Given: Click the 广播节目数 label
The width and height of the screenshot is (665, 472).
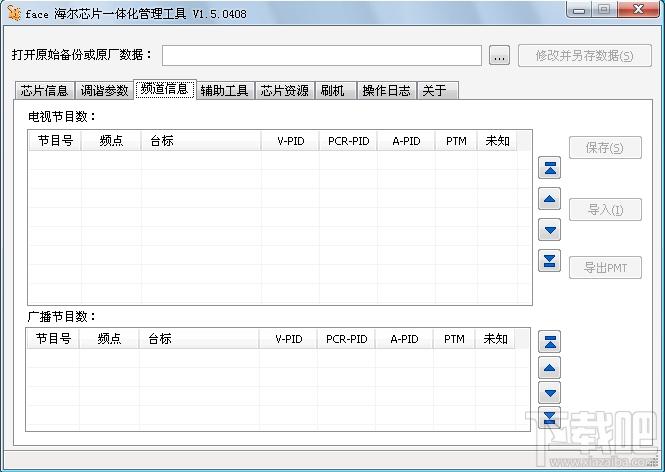Looking at the screenshot, I should 62,316.
